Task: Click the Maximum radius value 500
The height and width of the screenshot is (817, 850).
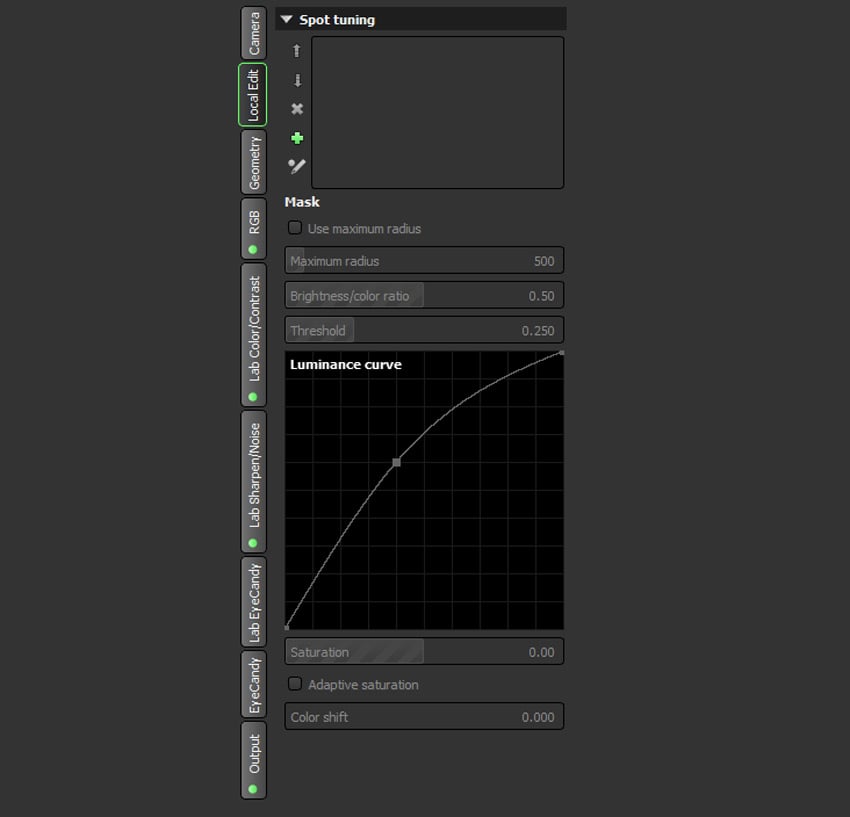Action: click(544, 261)
